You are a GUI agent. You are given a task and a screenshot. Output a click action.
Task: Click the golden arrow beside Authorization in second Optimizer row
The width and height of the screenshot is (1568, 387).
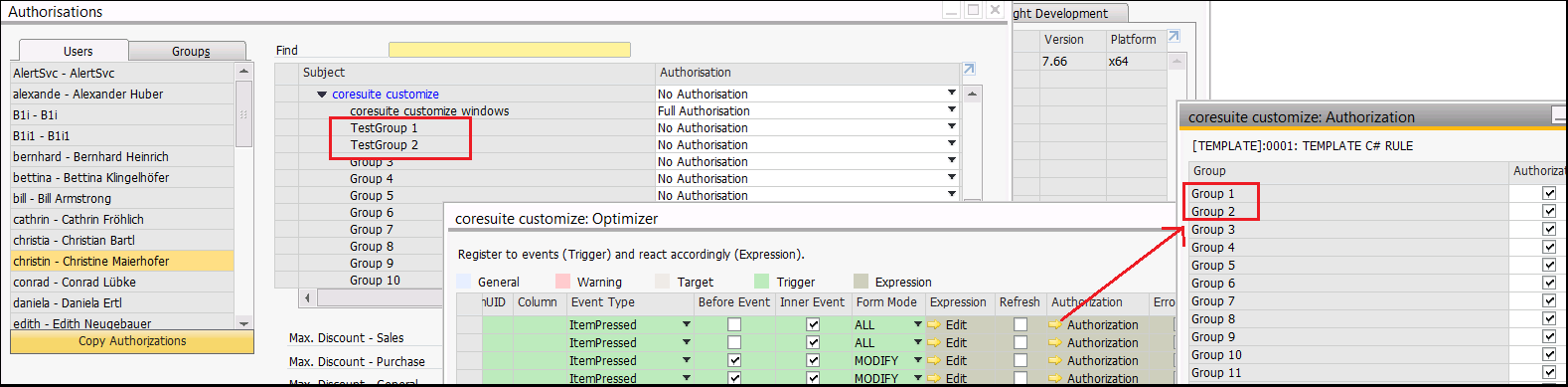[x=1055, y=343]
